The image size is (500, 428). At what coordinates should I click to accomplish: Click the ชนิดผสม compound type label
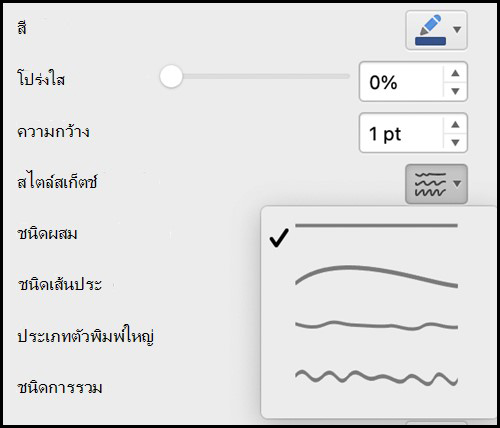click(x=47, y=233)
